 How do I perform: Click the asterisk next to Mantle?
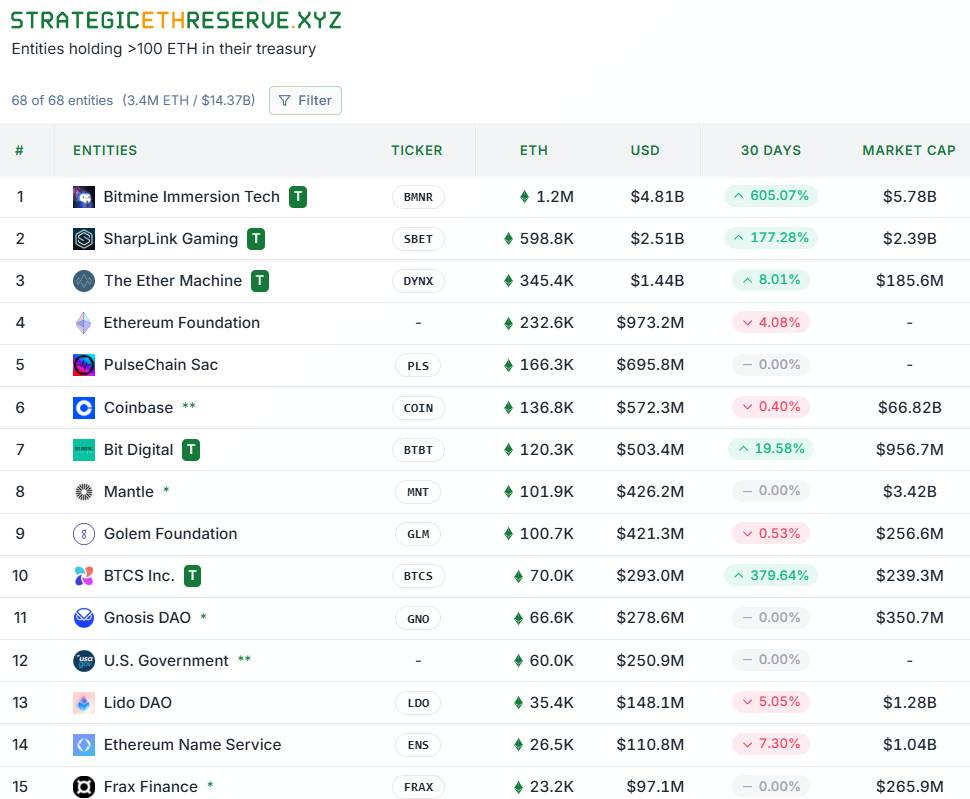coord(166,490)
